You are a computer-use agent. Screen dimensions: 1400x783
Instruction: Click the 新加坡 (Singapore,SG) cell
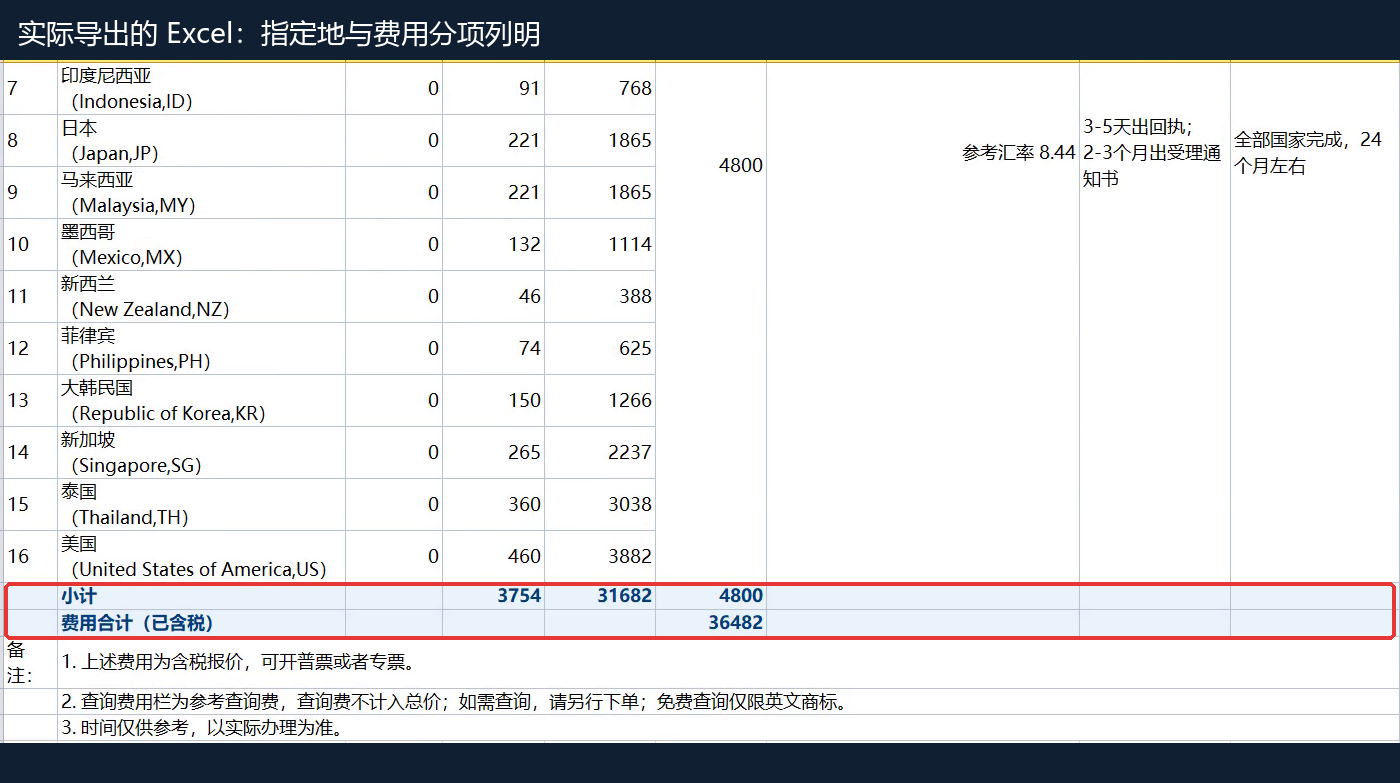(x=201, y=452)
